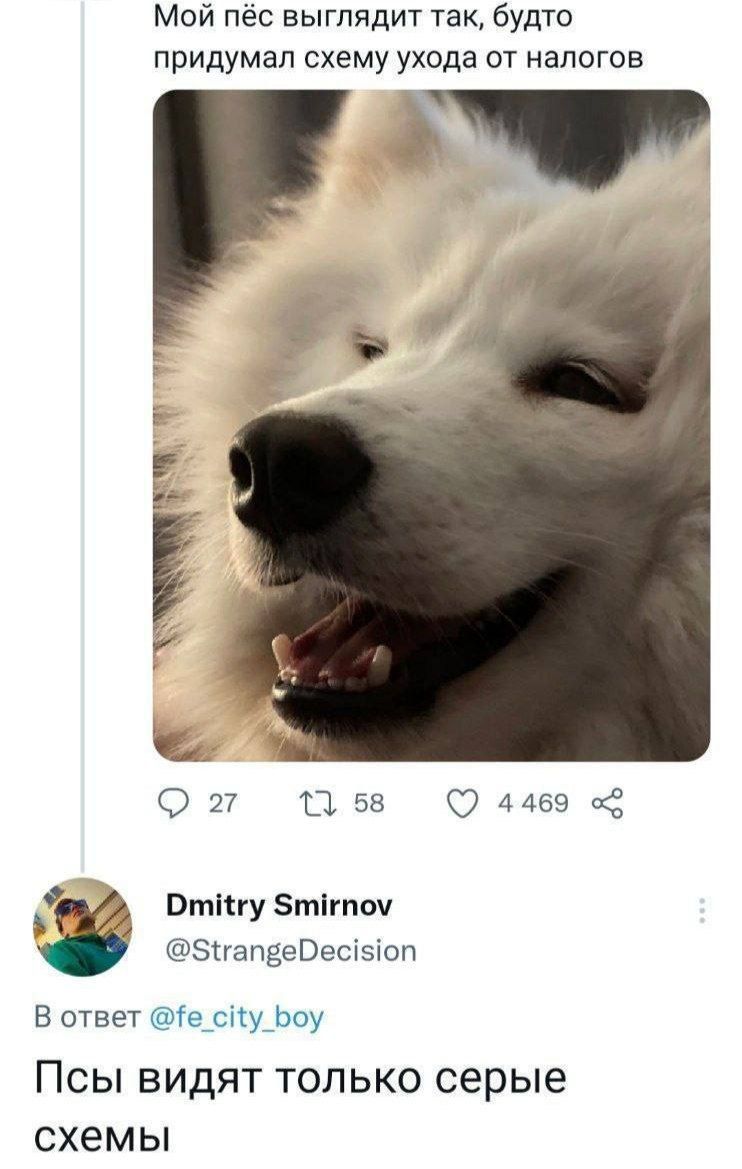Select the tweet text above the photo
742x1169 pixels.
click(x=397, y=38)
